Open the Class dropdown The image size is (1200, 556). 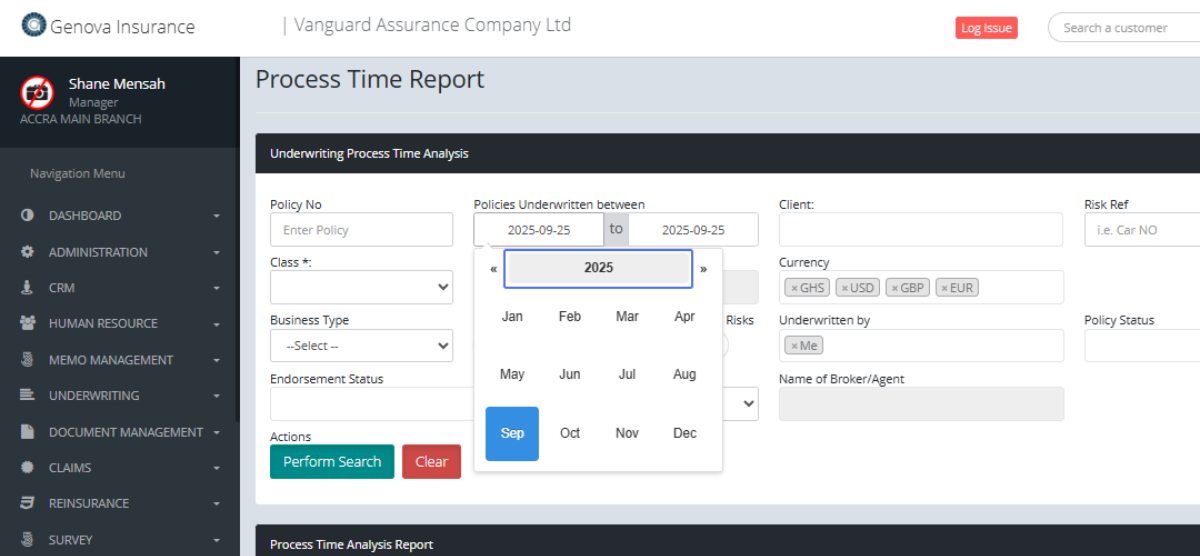click(x=361, y=288)
